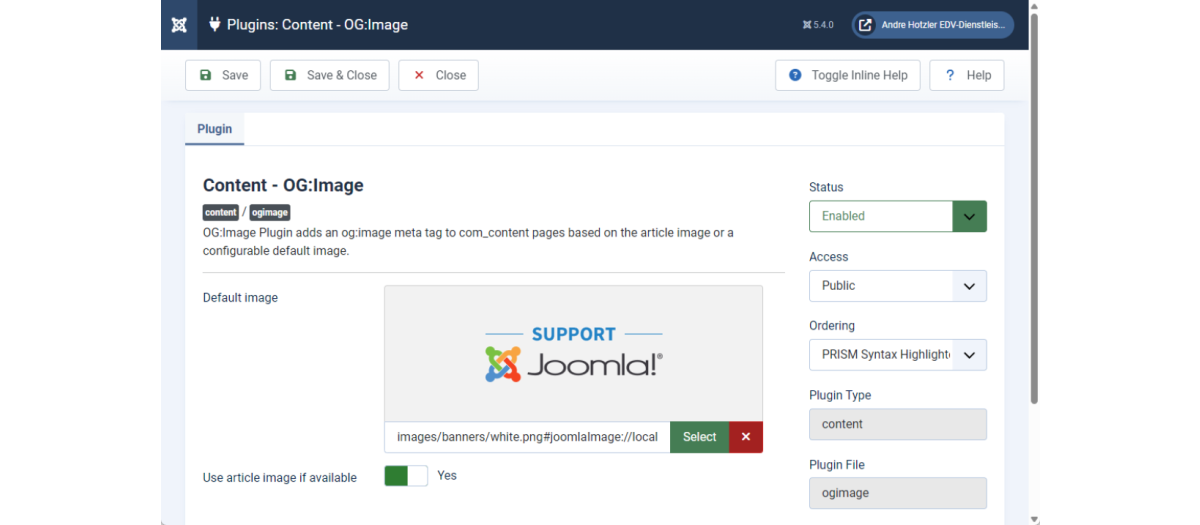Click Save & Close in toolbar

(329, 75)
